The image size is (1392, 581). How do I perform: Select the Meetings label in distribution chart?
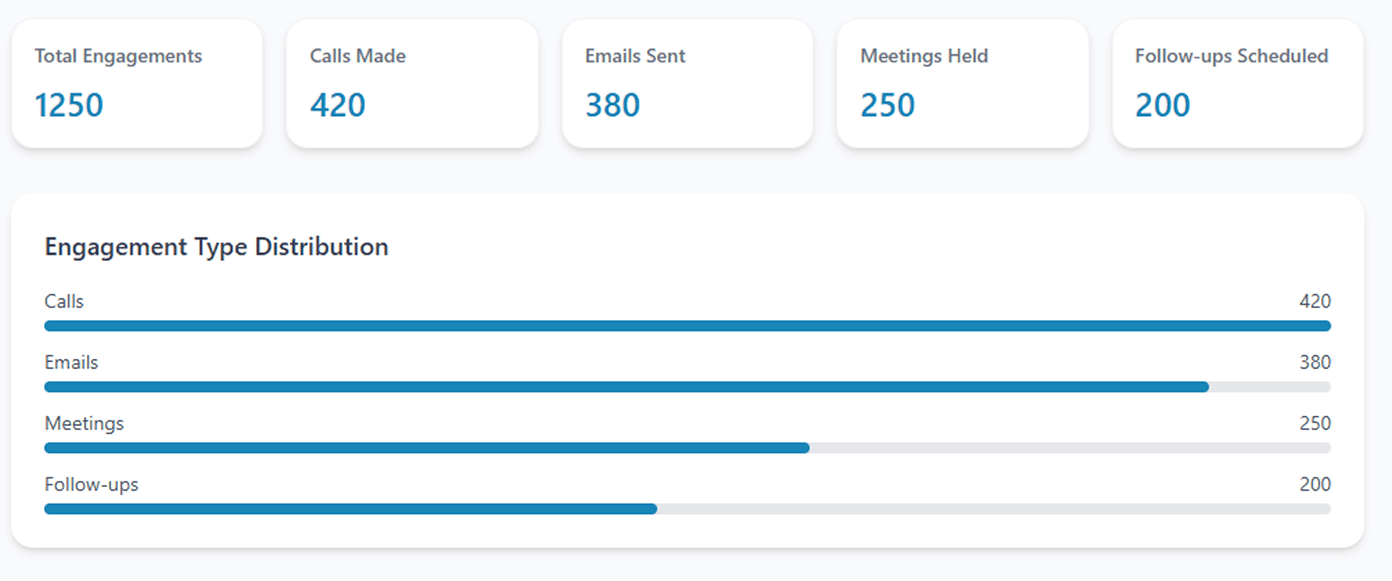pyautogui.click(x=84, y=423)
